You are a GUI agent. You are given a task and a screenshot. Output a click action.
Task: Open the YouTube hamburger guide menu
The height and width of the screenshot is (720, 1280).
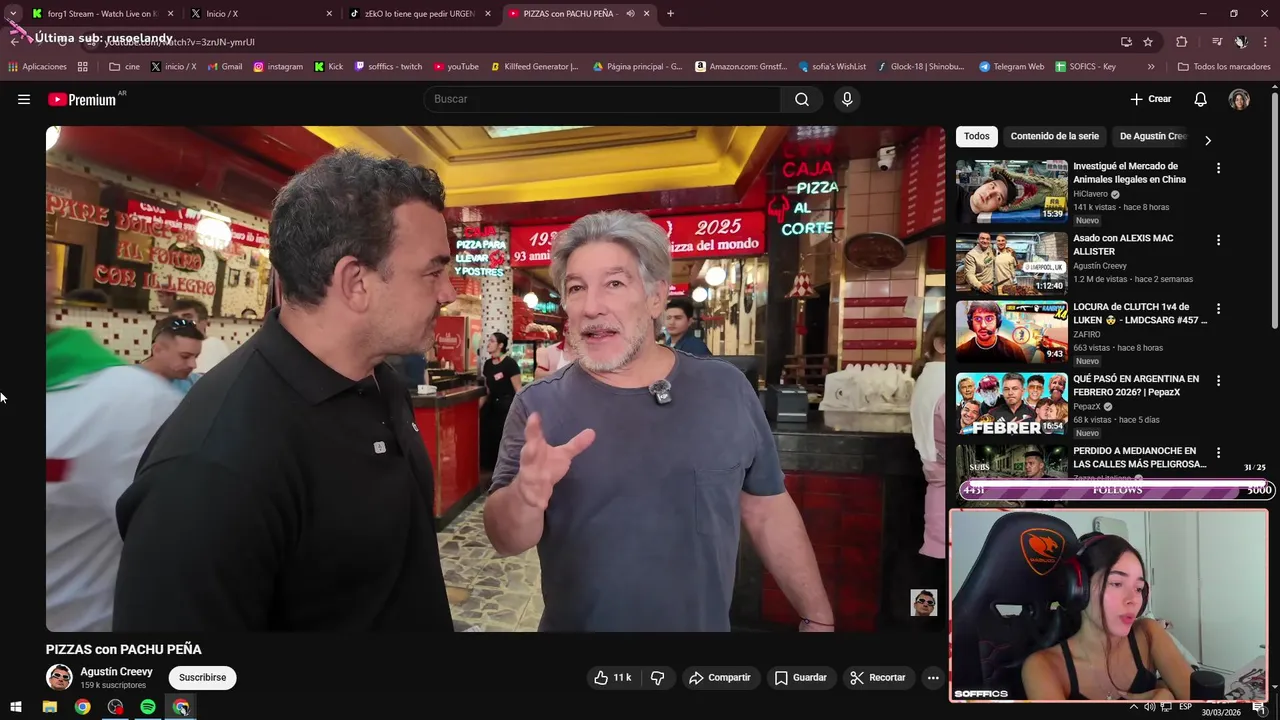[24, 99]
